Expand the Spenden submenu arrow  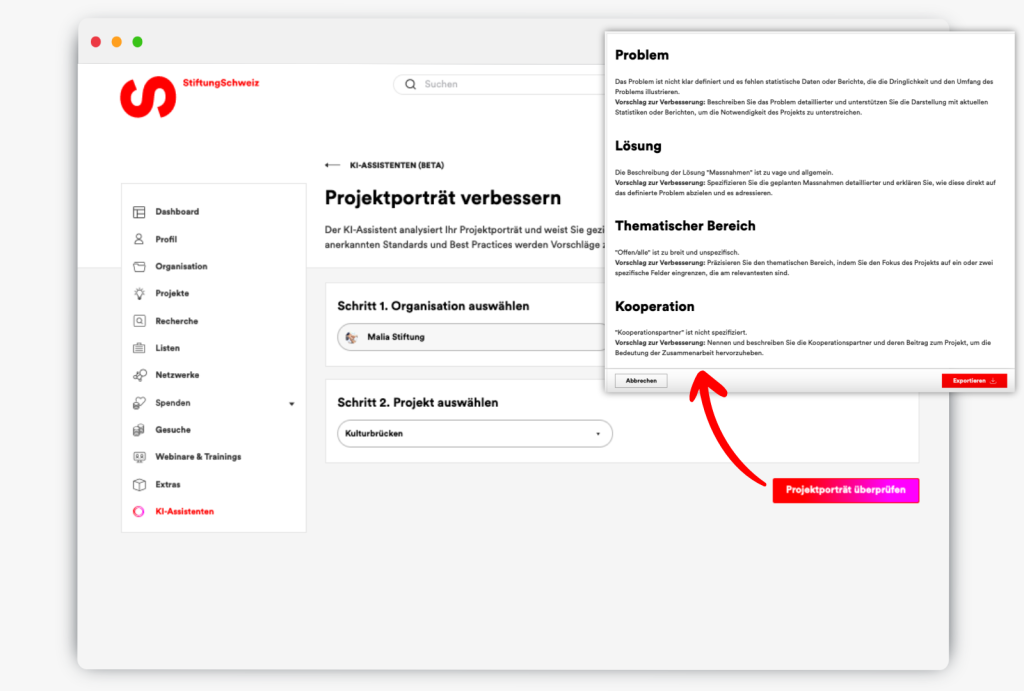292,404
